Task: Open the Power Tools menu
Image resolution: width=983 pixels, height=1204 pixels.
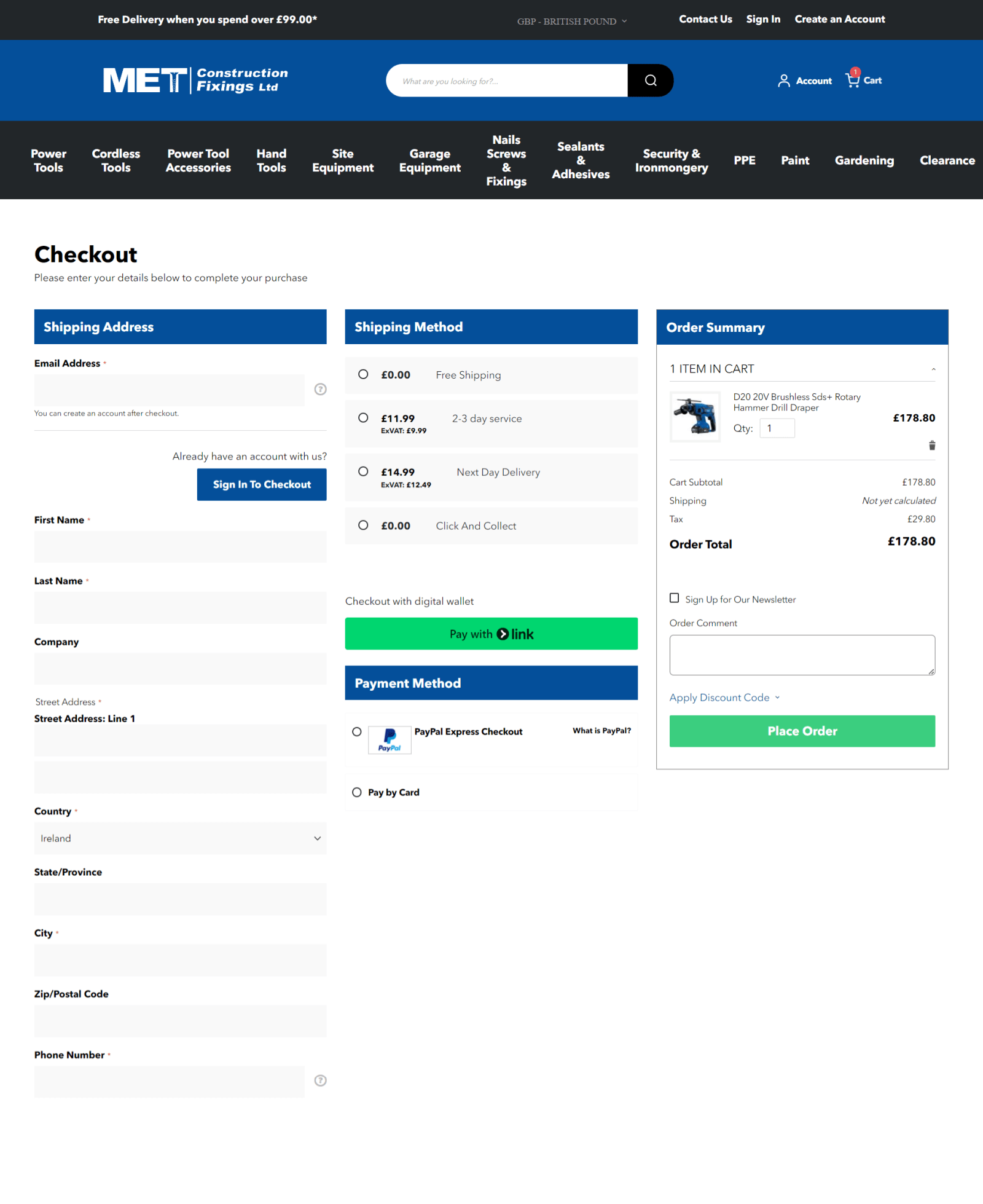Action: [49, 160]
